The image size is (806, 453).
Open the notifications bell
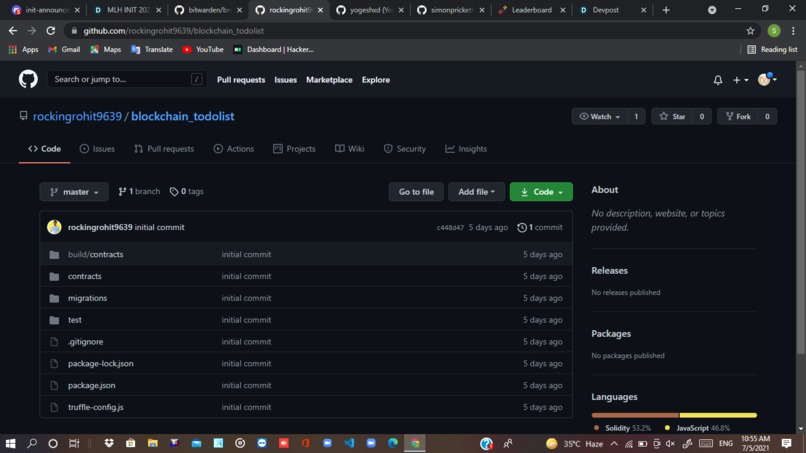pos(718,80)
